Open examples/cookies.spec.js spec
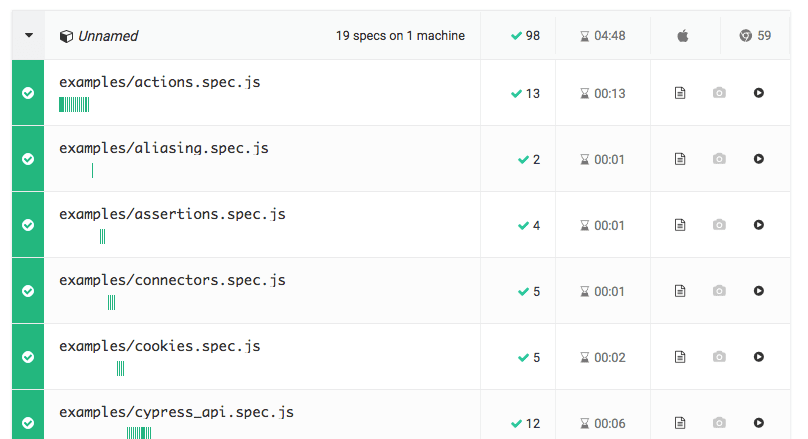The image size is (808, 439). 160,346
